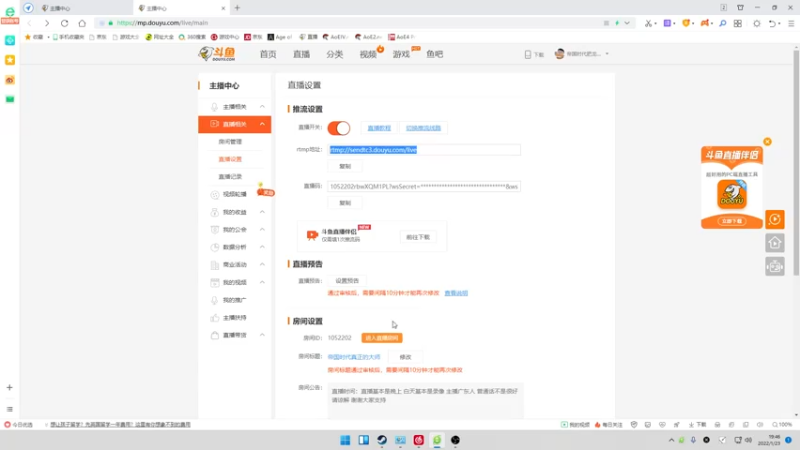Click the 立即下载 button in floating ad

click(732, 221)
